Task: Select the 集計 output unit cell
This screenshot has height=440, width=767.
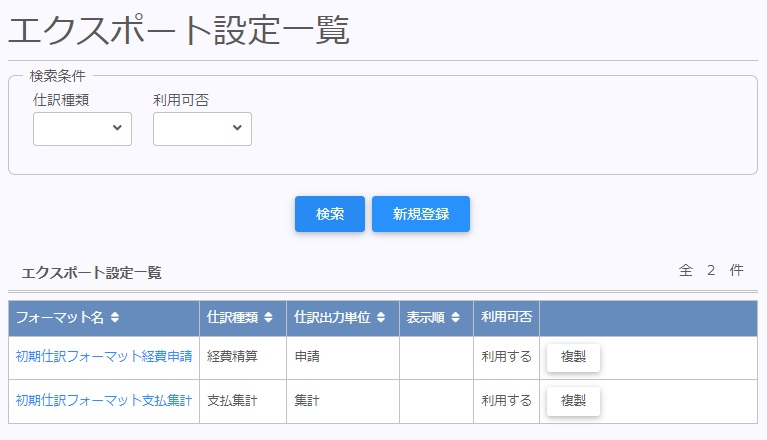Action: (x=307, y=401)
